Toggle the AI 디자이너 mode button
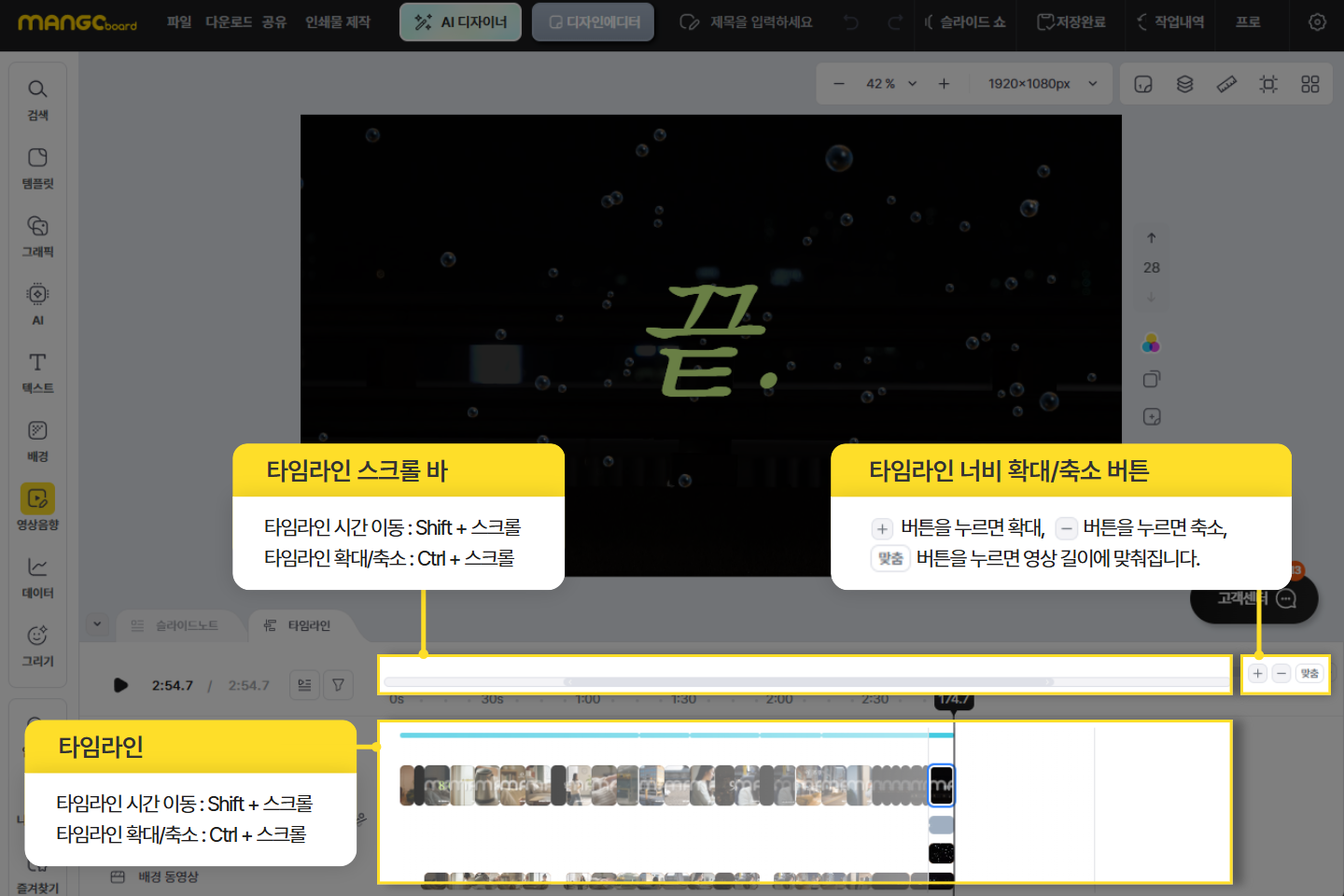1344x896 pixels. click(460, 21)
